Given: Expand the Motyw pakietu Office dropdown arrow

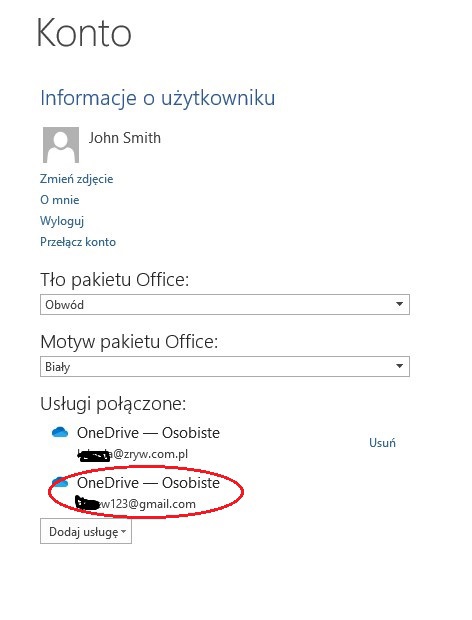Looking at the screenshot, I should coord(399,366).
